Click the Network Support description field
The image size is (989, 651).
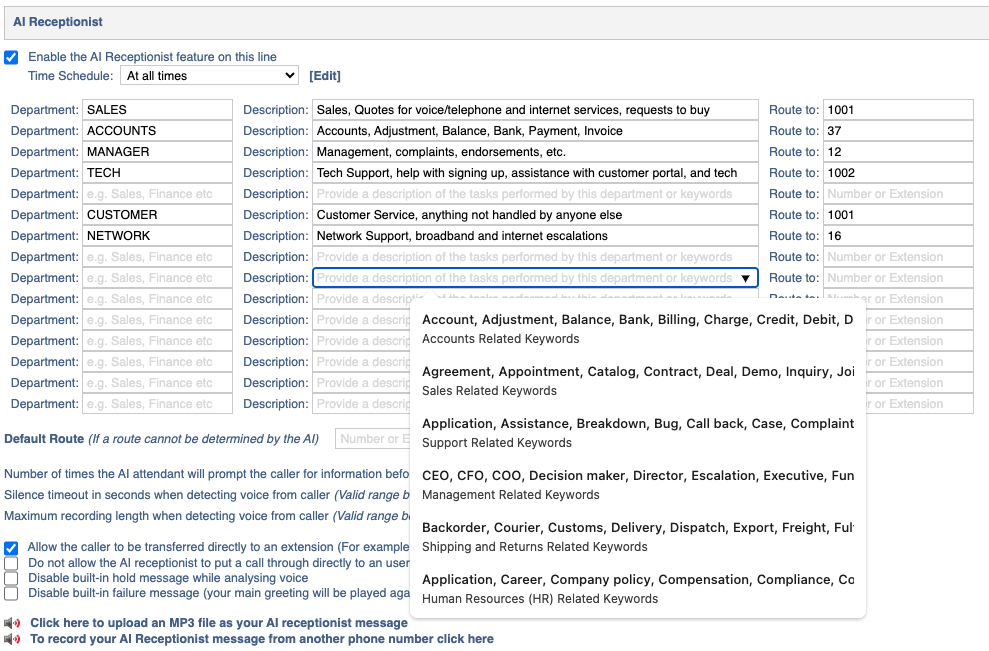(535, 236)
